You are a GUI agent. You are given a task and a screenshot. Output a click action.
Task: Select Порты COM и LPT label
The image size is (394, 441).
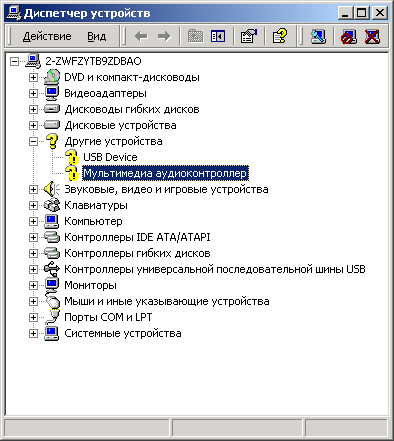coord(108,317)
